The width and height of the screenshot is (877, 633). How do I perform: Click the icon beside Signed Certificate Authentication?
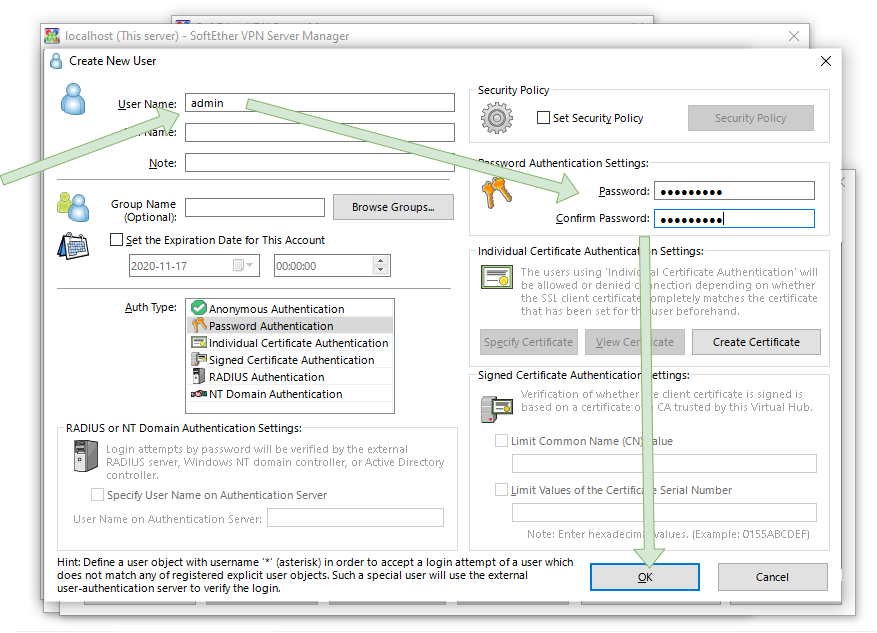[x=199, y=360]
